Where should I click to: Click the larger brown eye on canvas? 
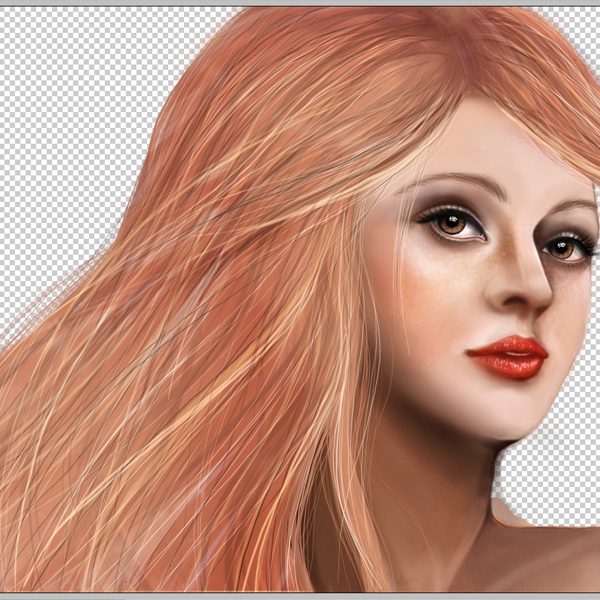(452, 223)
